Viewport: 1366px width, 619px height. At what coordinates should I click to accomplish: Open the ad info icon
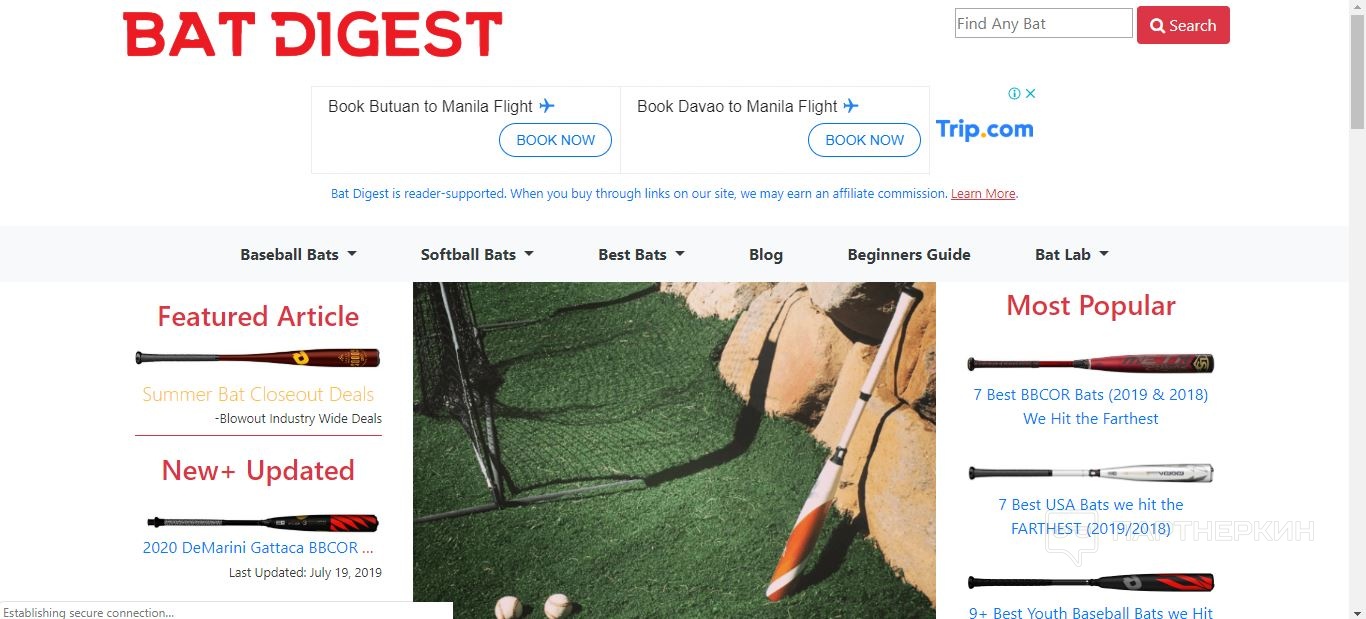point(1014,93)
